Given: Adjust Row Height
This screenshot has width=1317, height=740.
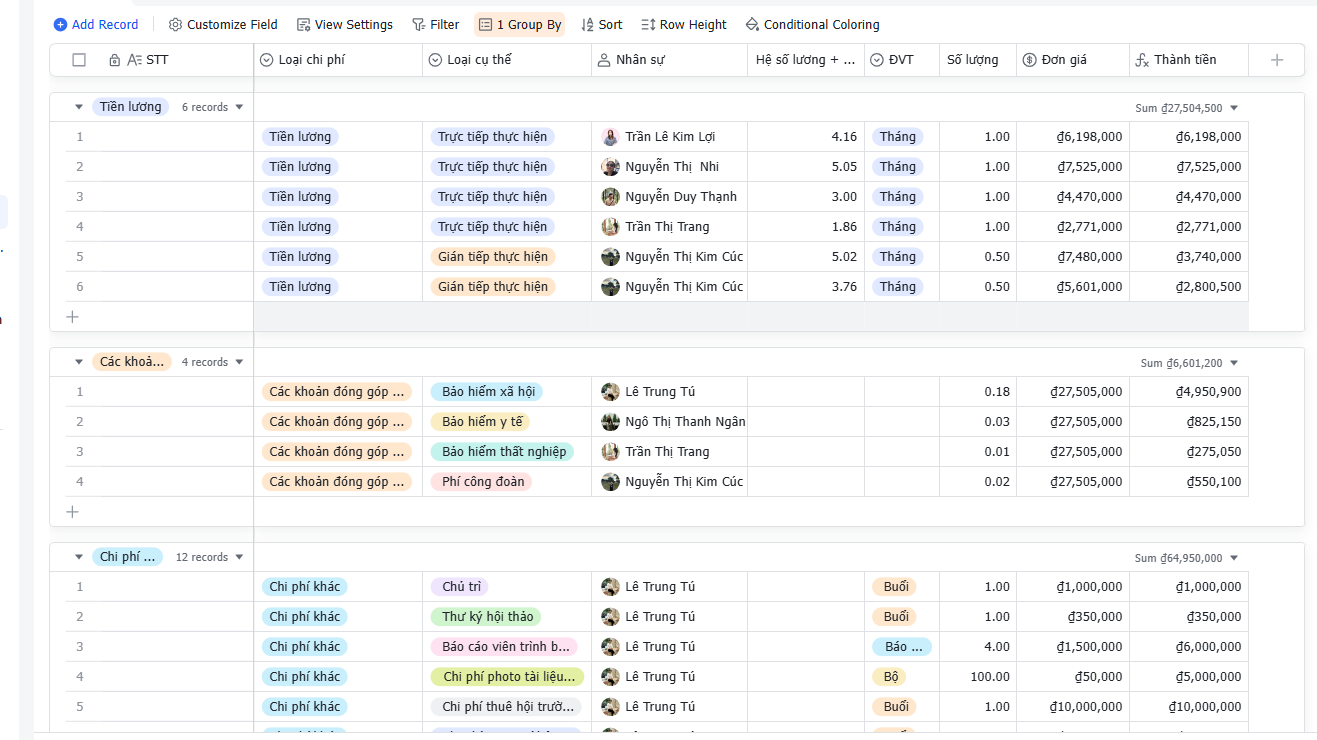Looking at the screenshot, I should pyautogui.click(x=684, y=24).
